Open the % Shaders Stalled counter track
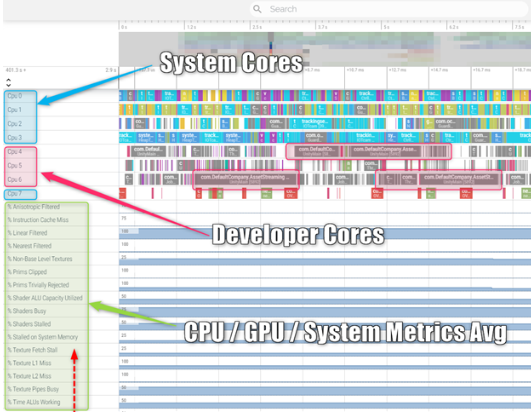 (x=29, y=324)
